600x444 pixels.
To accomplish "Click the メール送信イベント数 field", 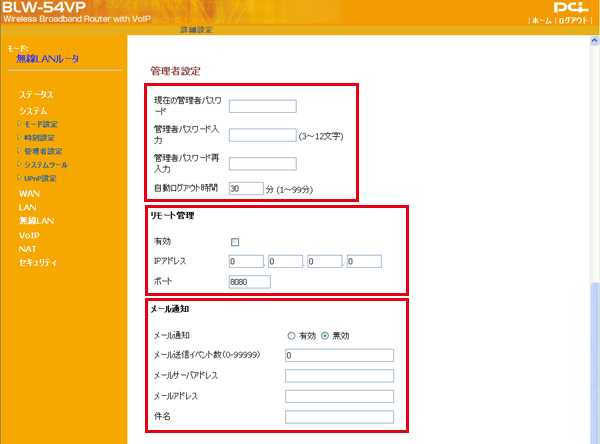I will point(339,355).
